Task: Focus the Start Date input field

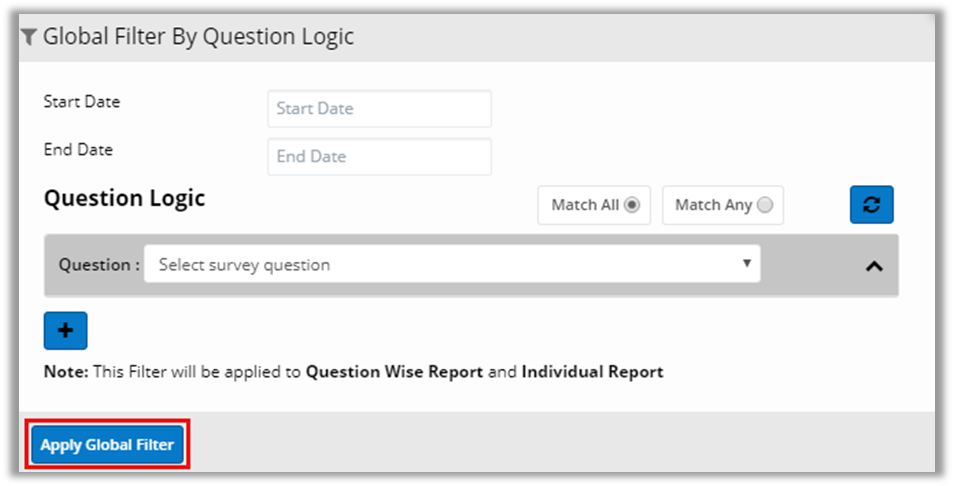Action: [379, 109]
